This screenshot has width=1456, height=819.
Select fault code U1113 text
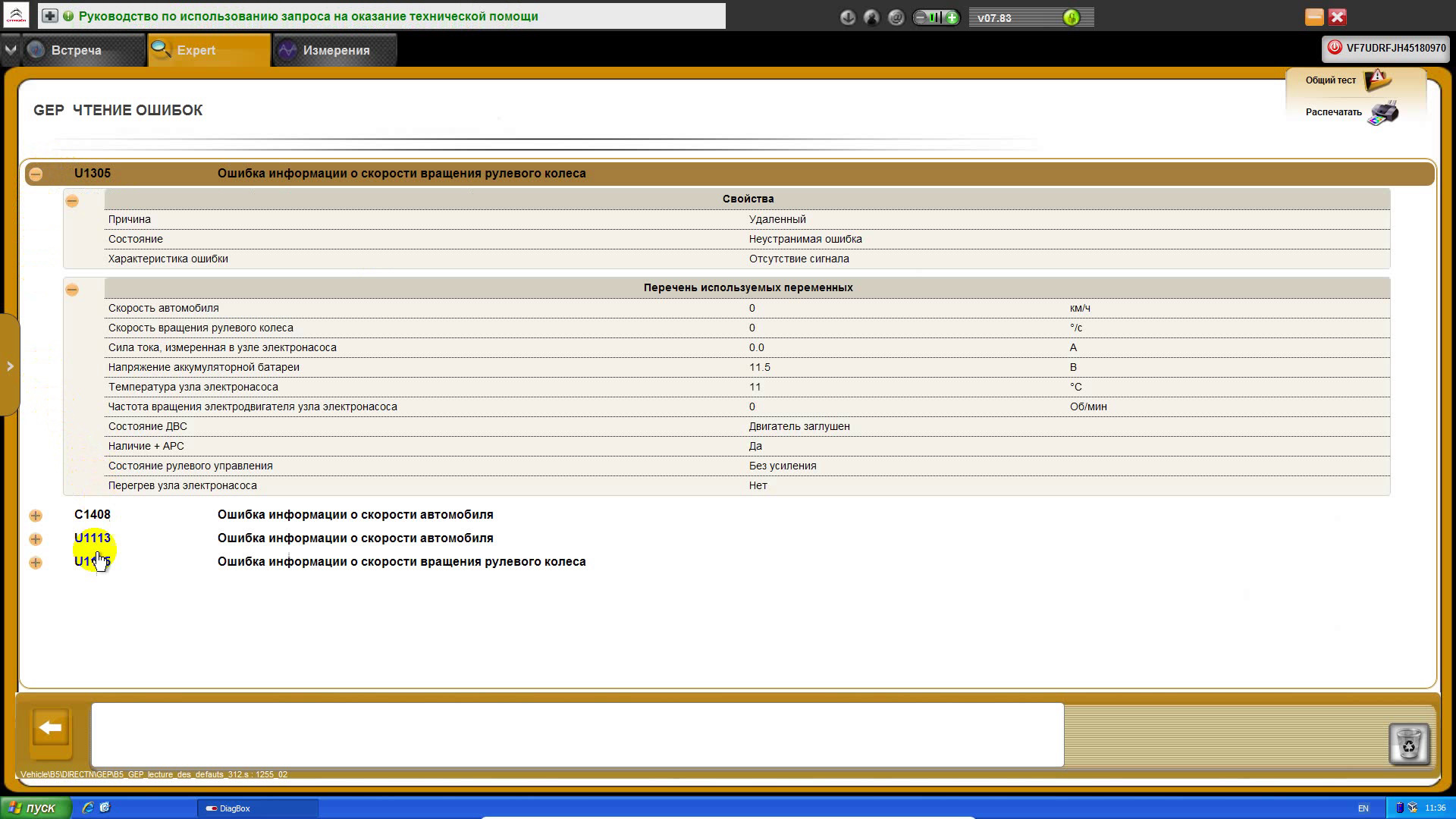click(x=92, y=538)
